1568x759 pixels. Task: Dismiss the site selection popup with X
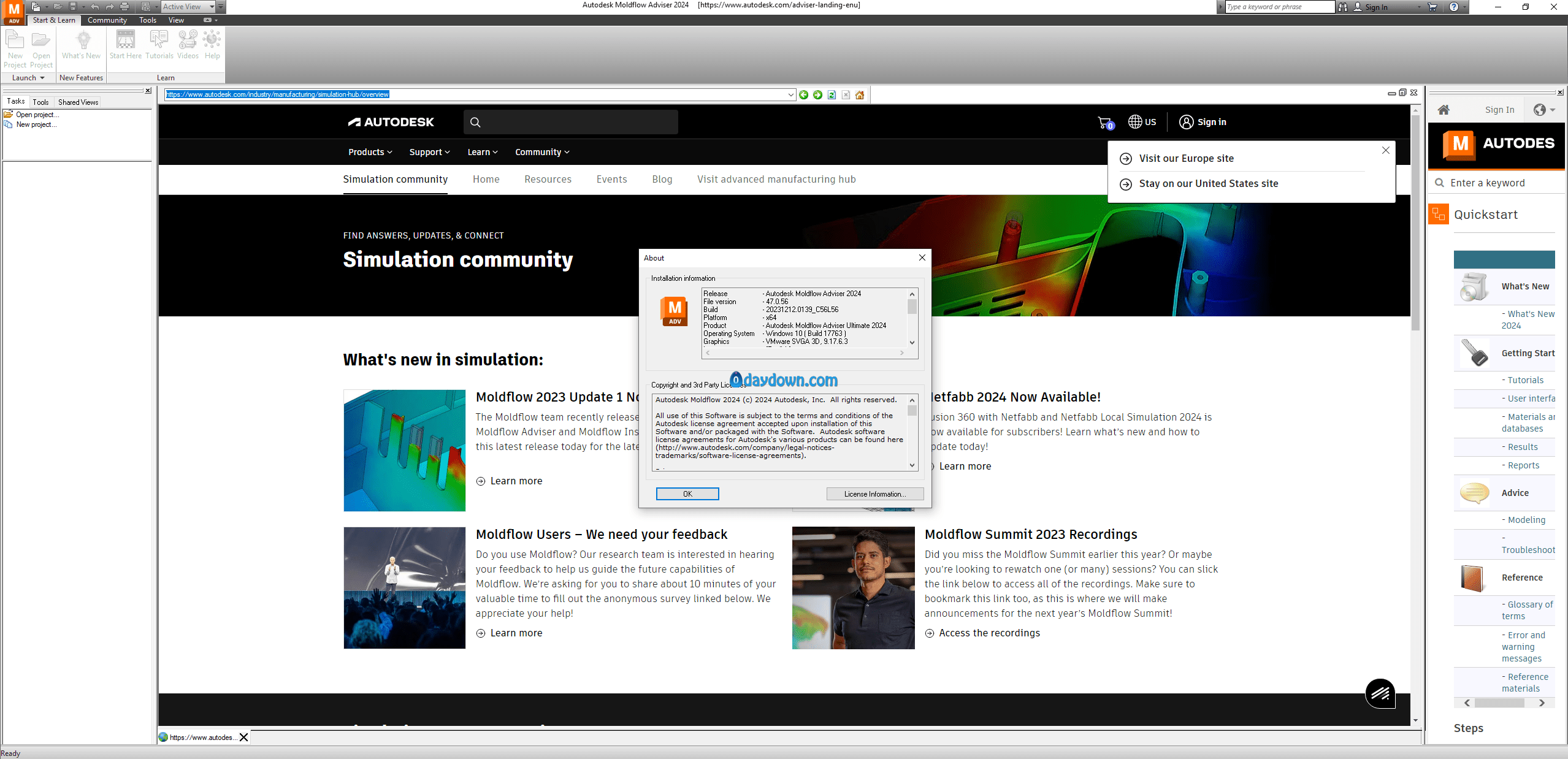tap(1385, 150)
